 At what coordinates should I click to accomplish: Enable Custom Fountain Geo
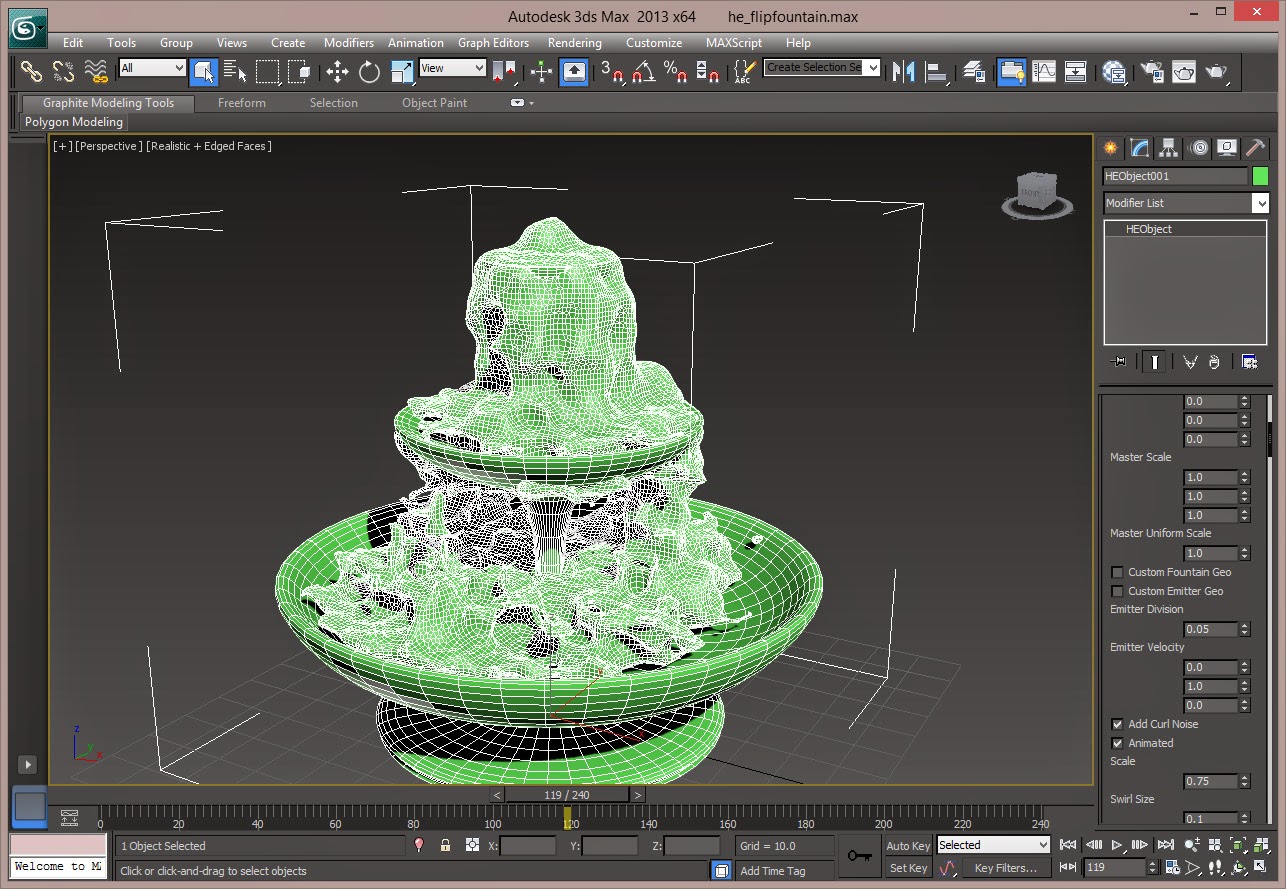1117,572
